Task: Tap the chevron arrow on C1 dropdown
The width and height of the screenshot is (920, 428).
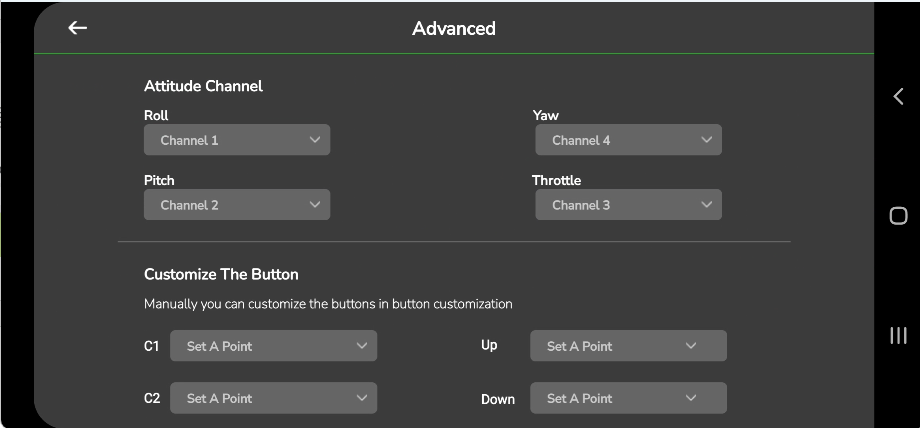Action: pyautogui.click(x=361, y=346)
